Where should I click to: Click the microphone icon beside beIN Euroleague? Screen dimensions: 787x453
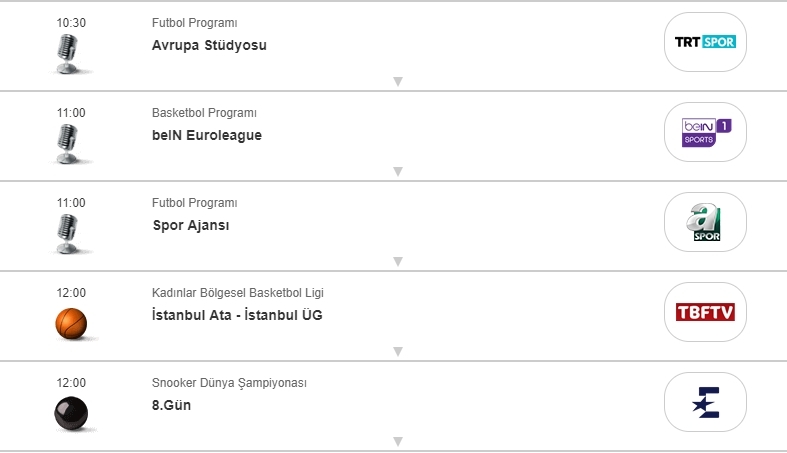(x=69, y=143)
